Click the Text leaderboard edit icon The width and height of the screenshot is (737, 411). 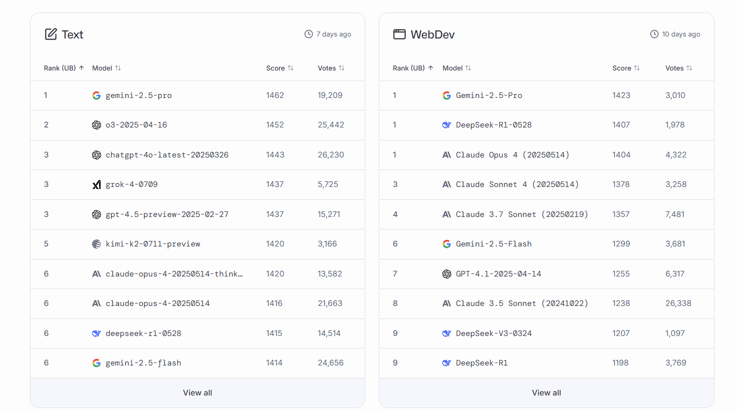[51, 34]
